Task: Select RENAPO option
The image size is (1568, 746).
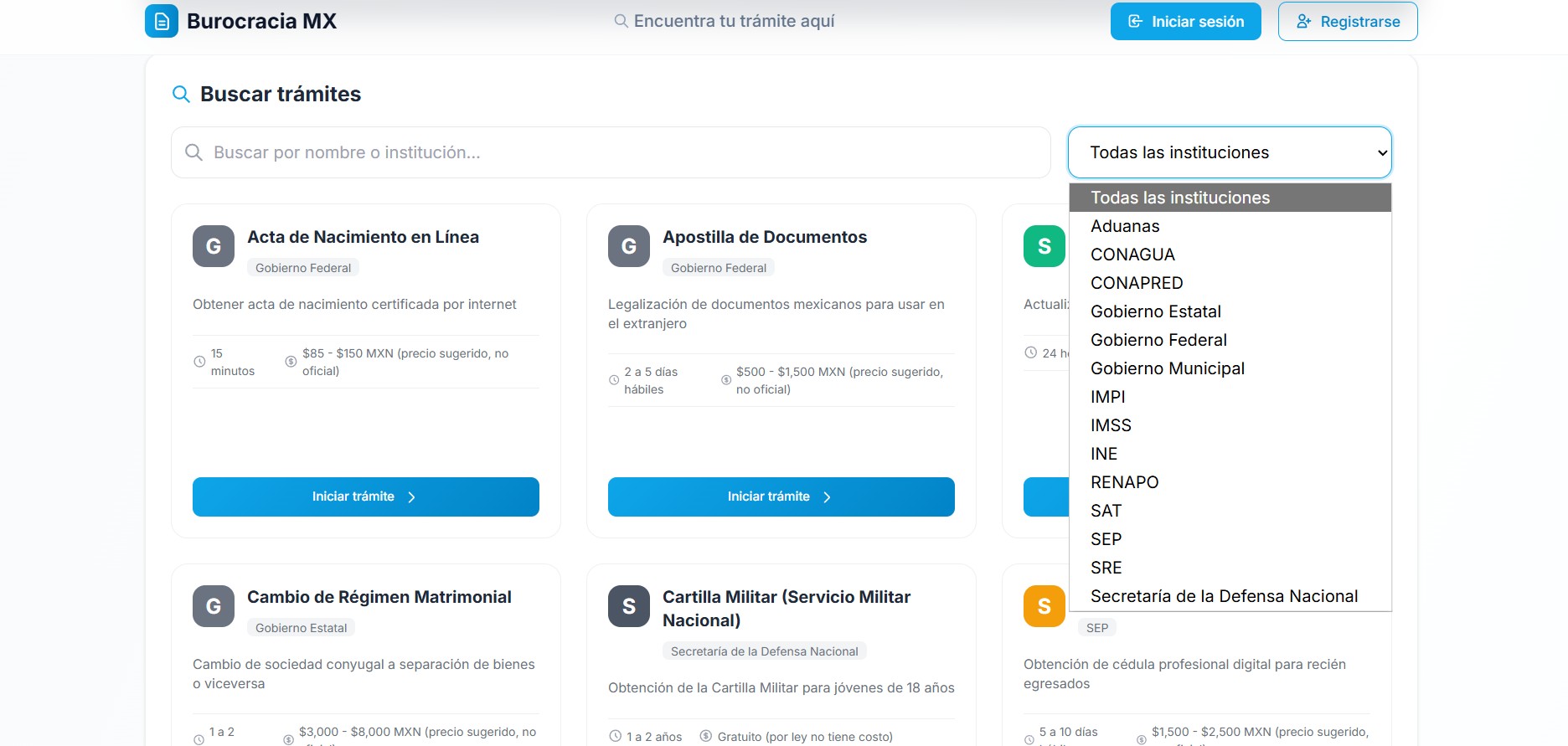Action: 1230,482
